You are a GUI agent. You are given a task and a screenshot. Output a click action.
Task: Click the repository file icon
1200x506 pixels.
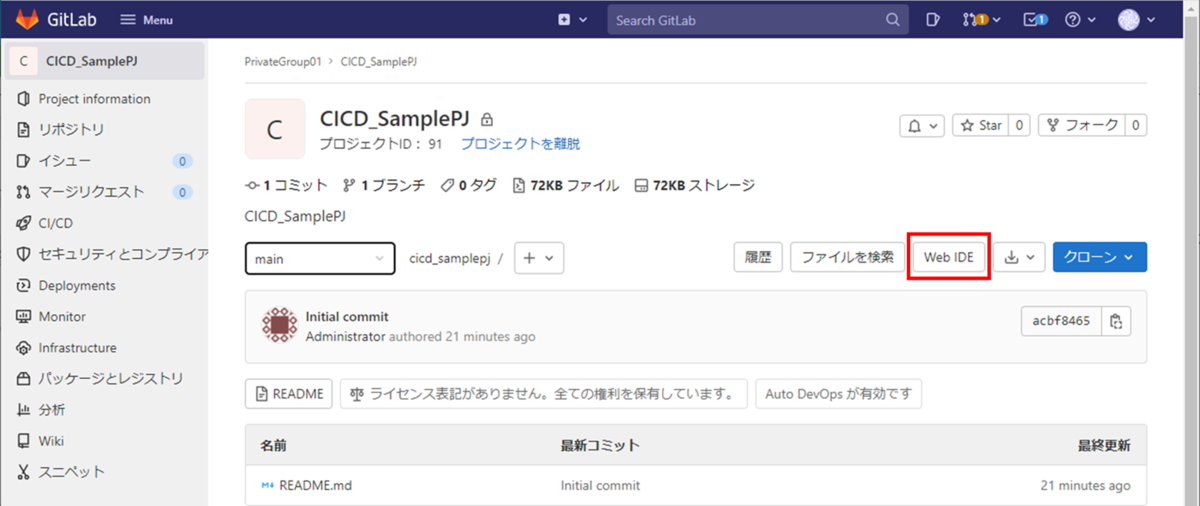[24, 130]
